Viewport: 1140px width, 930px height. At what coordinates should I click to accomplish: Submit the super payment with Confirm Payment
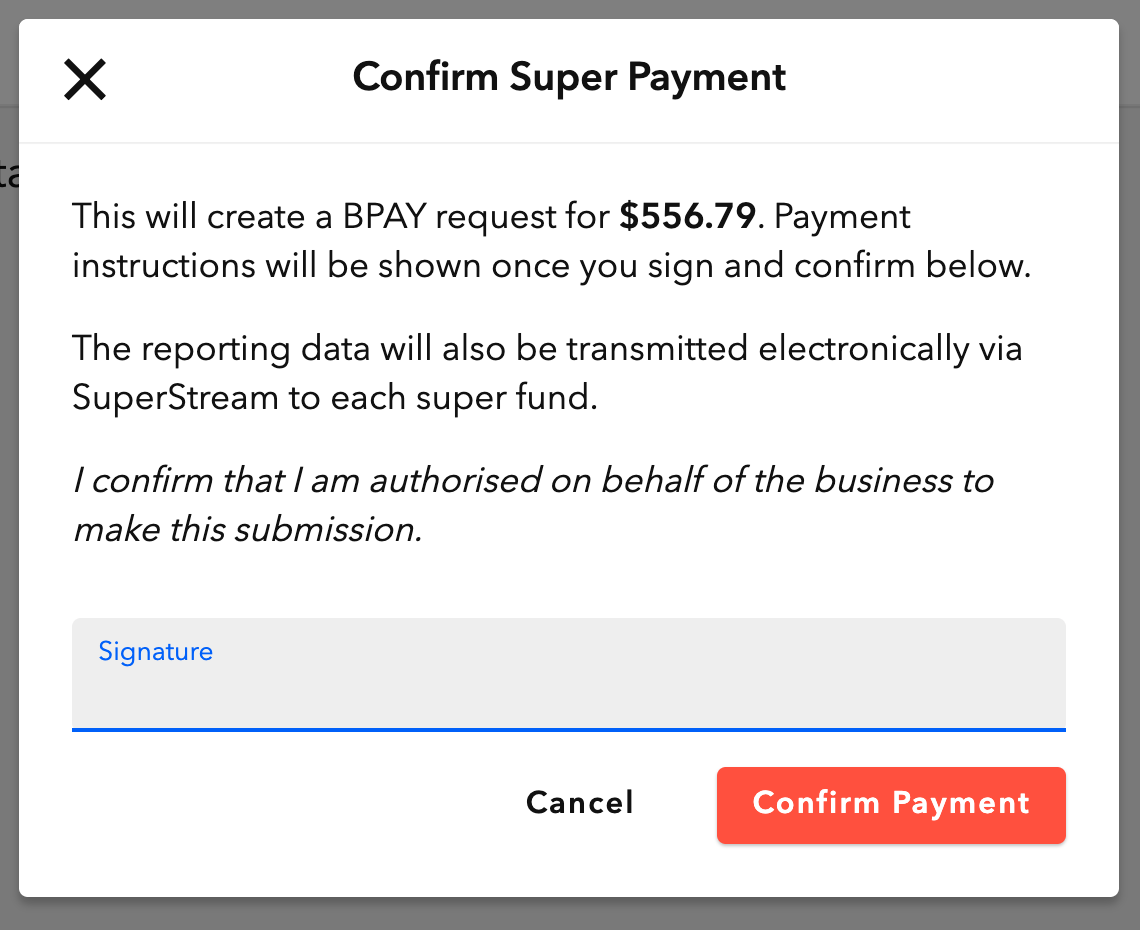pyautogui.click(x=891, y=804)
